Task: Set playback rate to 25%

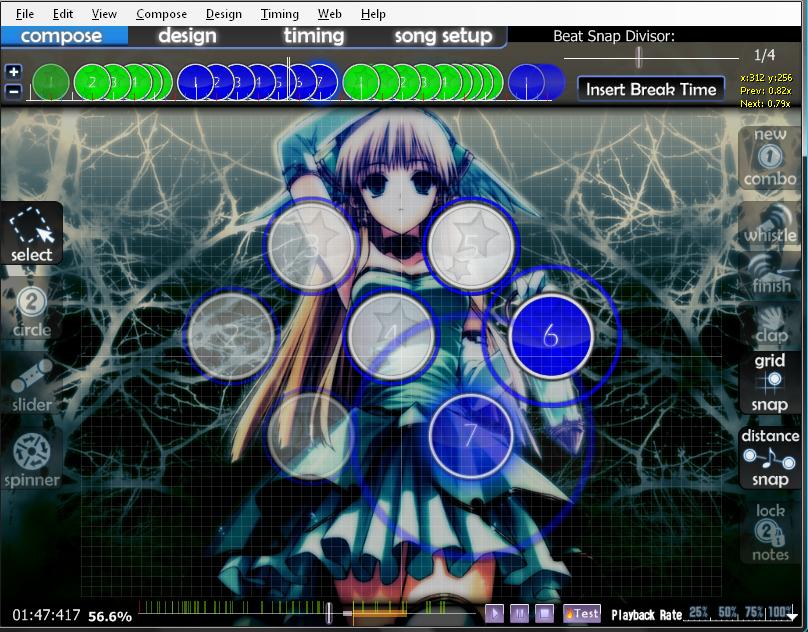Action: pos(698,612)
